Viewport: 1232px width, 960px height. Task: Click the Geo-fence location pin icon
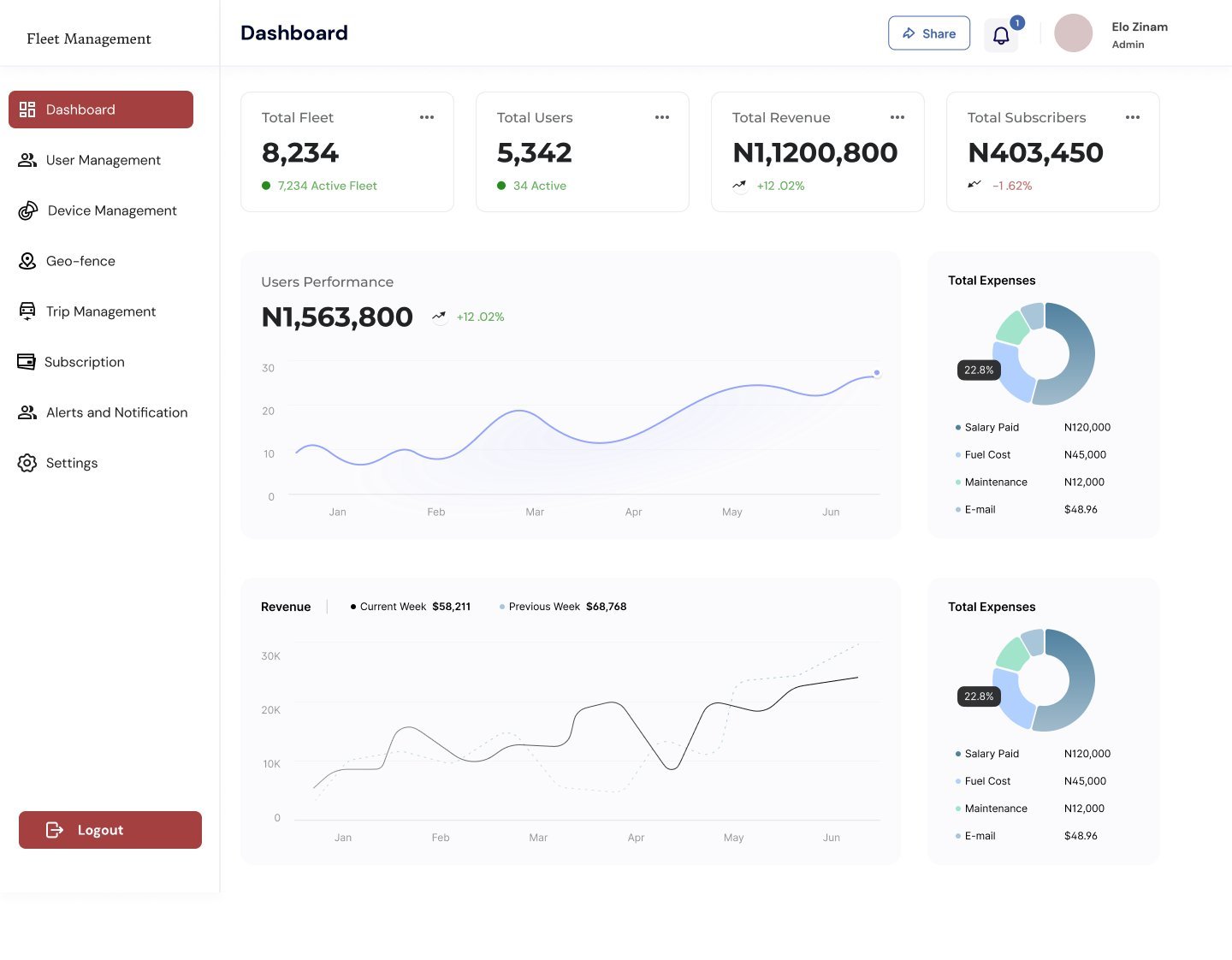tap(27, 261)
